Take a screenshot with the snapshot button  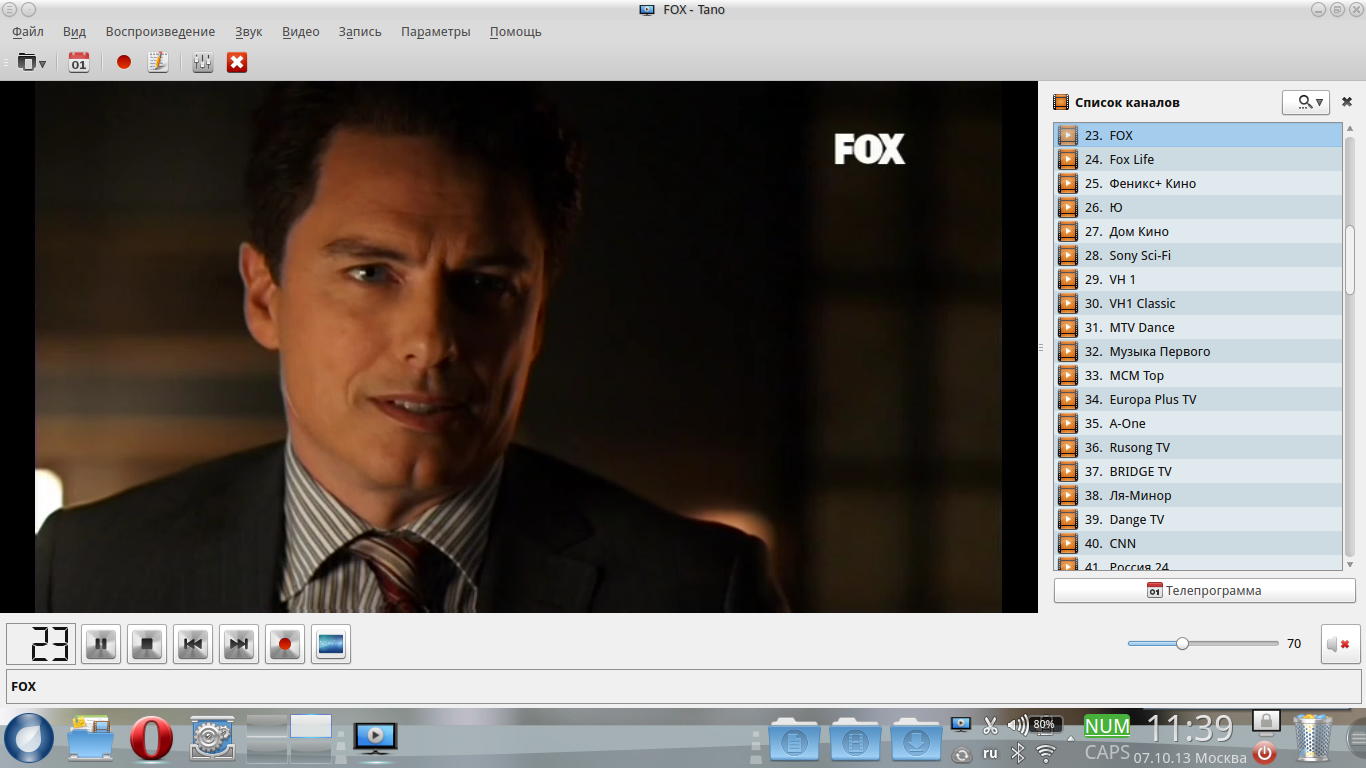(x=331, y=644)
